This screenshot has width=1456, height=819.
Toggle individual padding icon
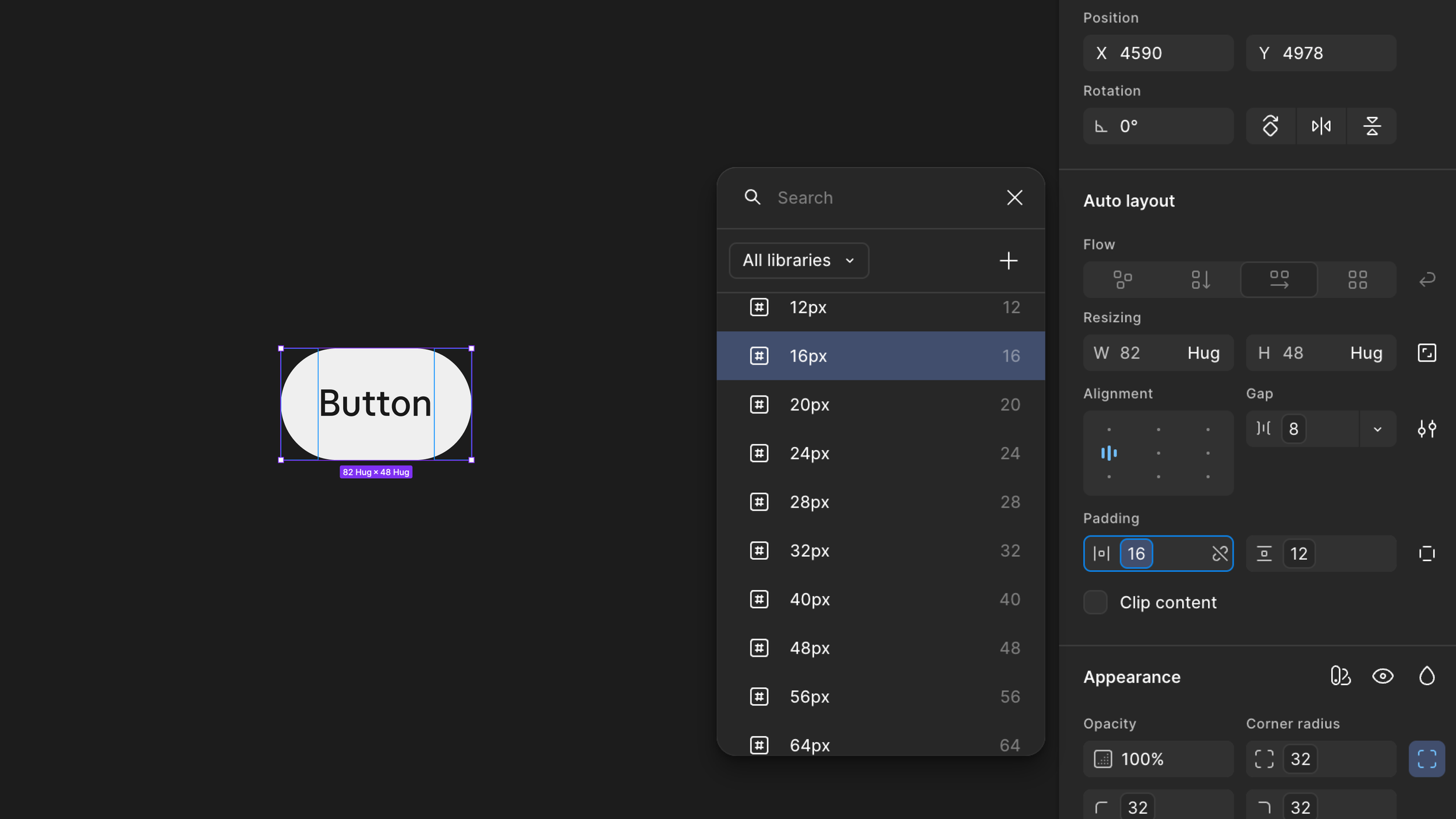pyautogui.click(x=1427, y=553)
